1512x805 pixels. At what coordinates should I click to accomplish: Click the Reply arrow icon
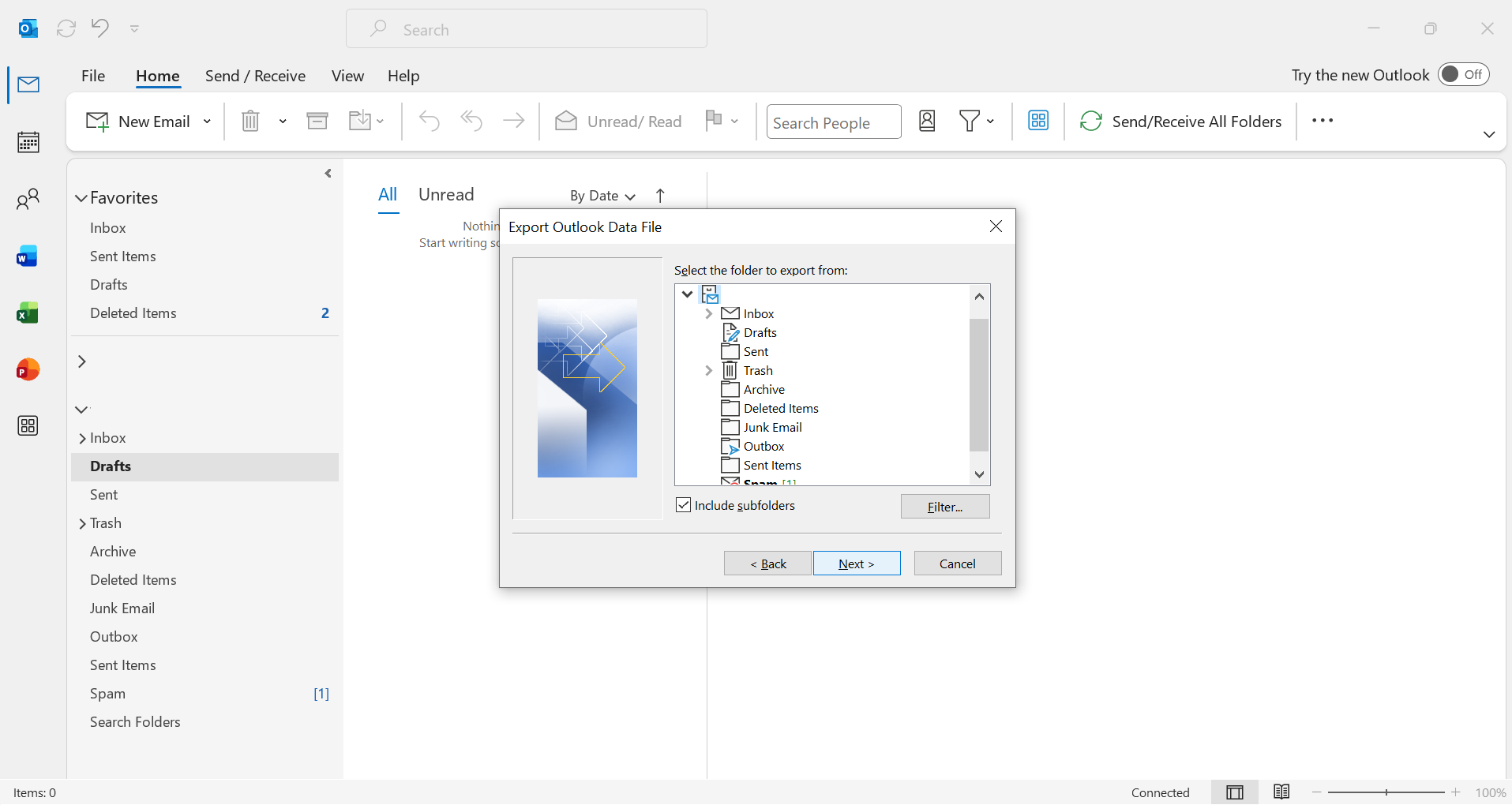pyautogui.click(x=430, y=121)
